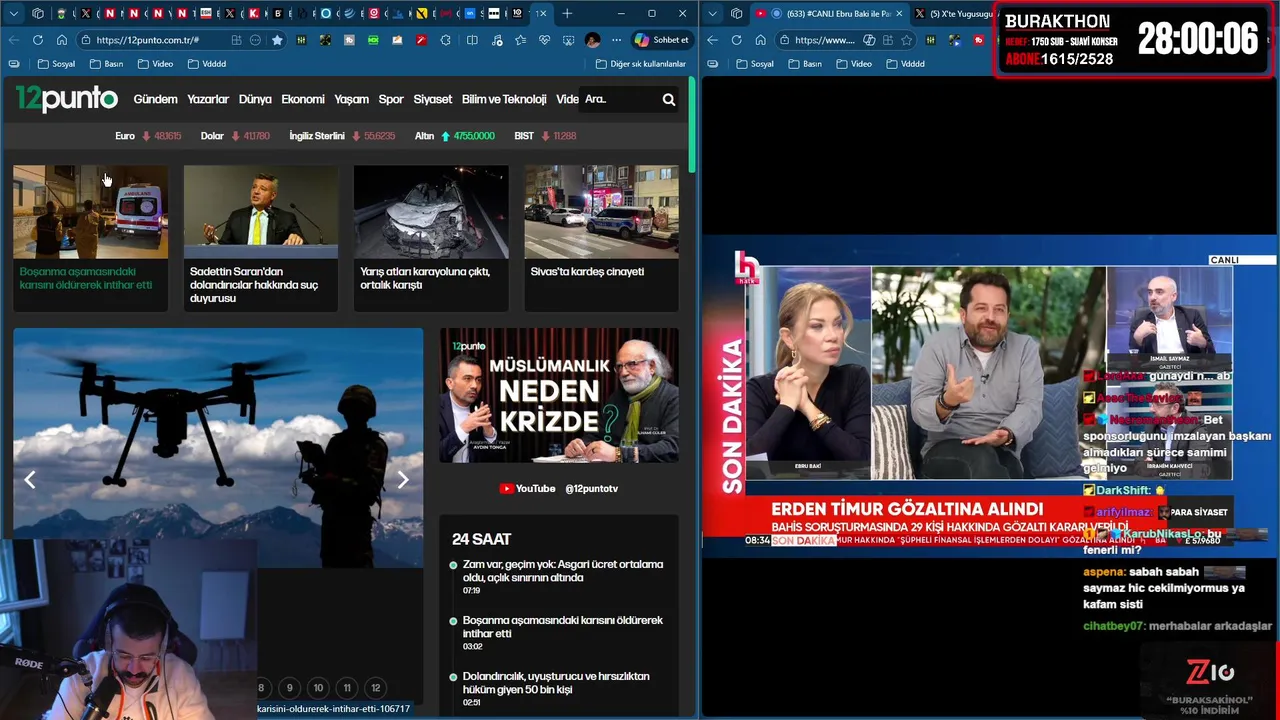Close the CANLI Ebru Baki tab
Viewport: 1280px width, 720px height.
coord(898,13)
